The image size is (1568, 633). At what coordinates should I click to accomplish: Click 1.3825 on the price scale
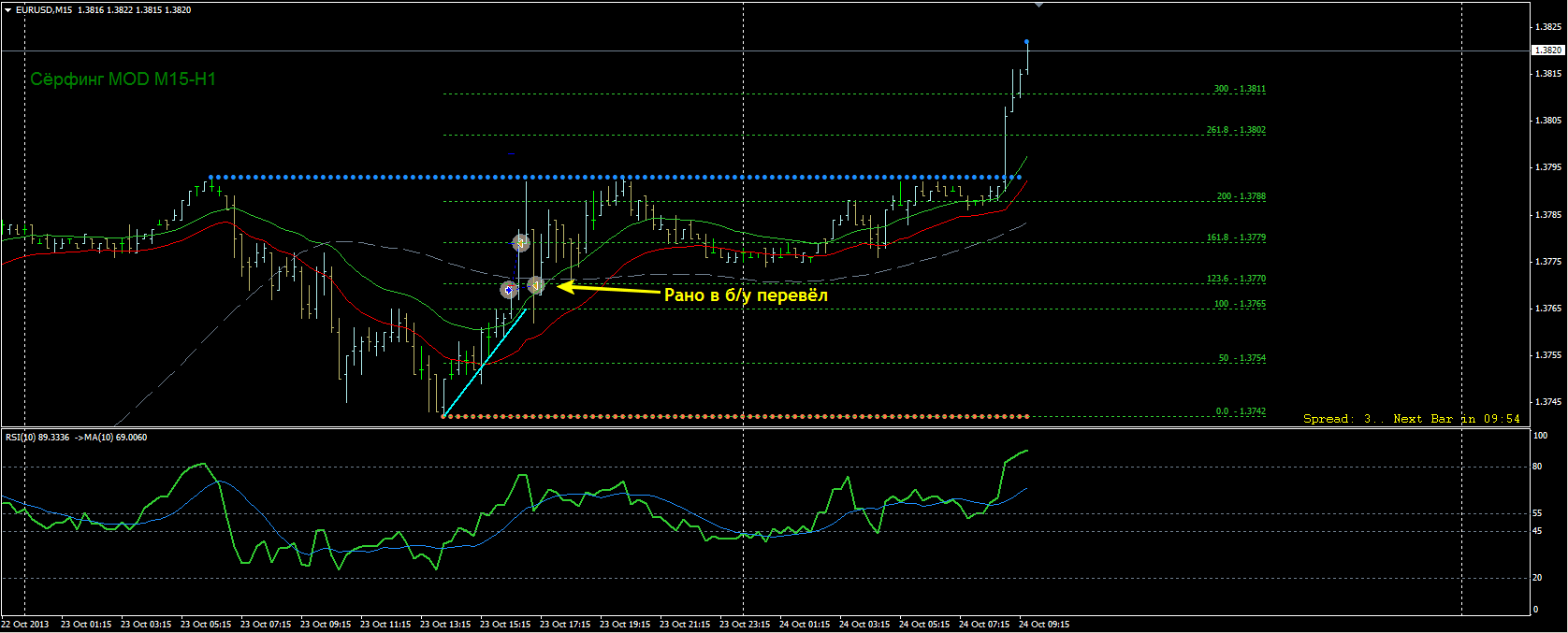[1547, 27]
